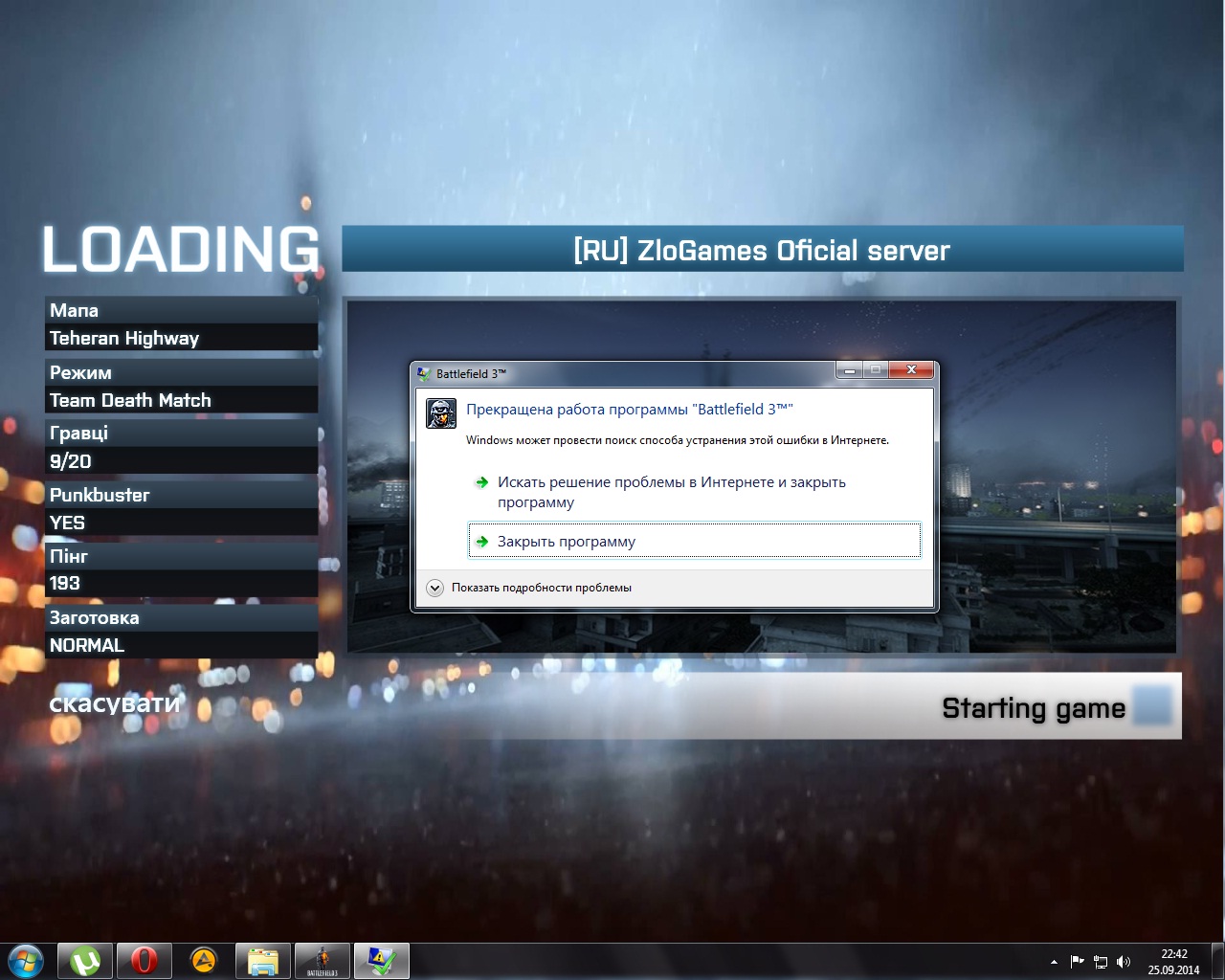Choose 'Закрыть программу' option
Viewport: 1225px width, 980px height.
tap(695, 541)
